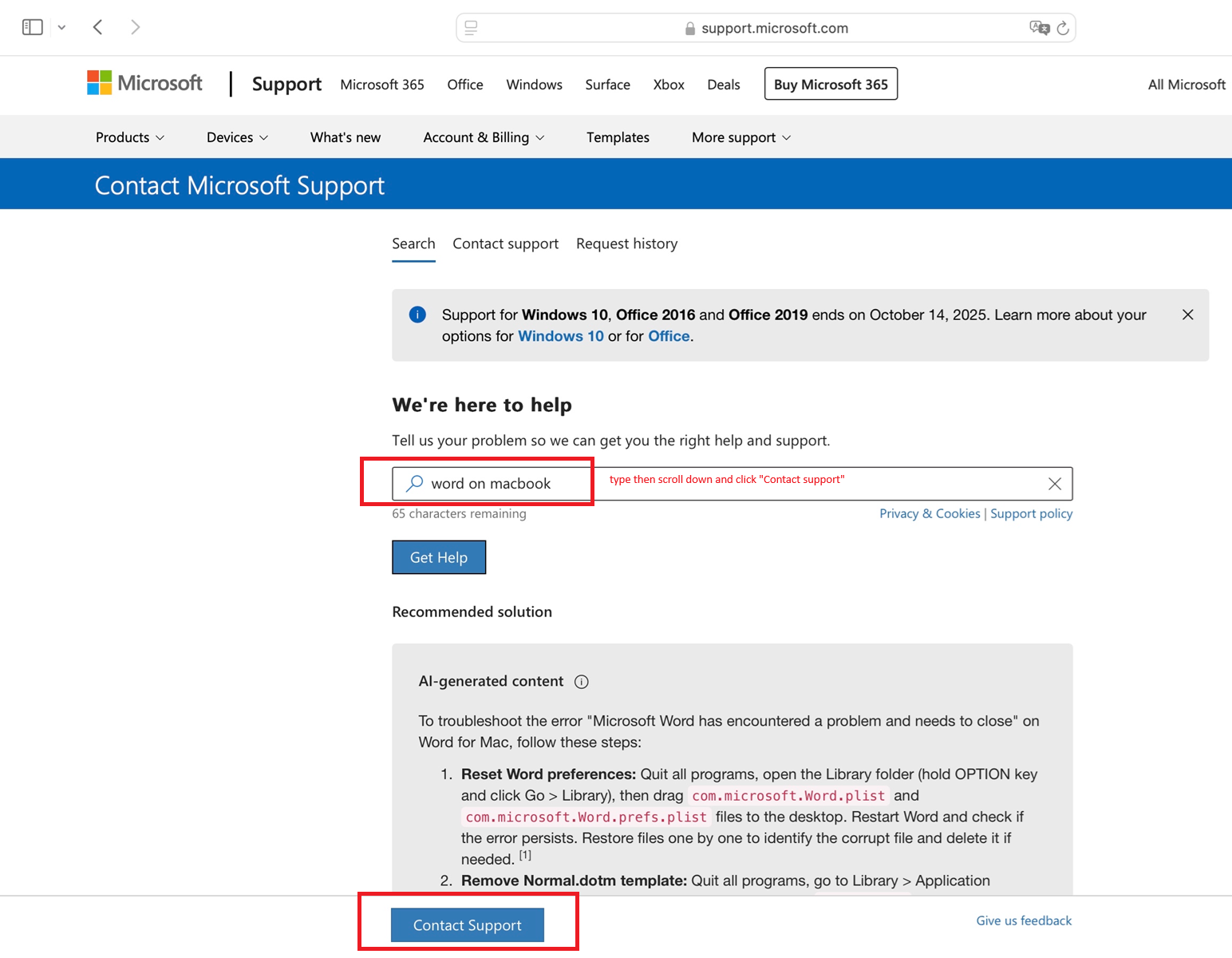
Task: Click the AI-generated content info icon
Action: (x=582, y=682)
